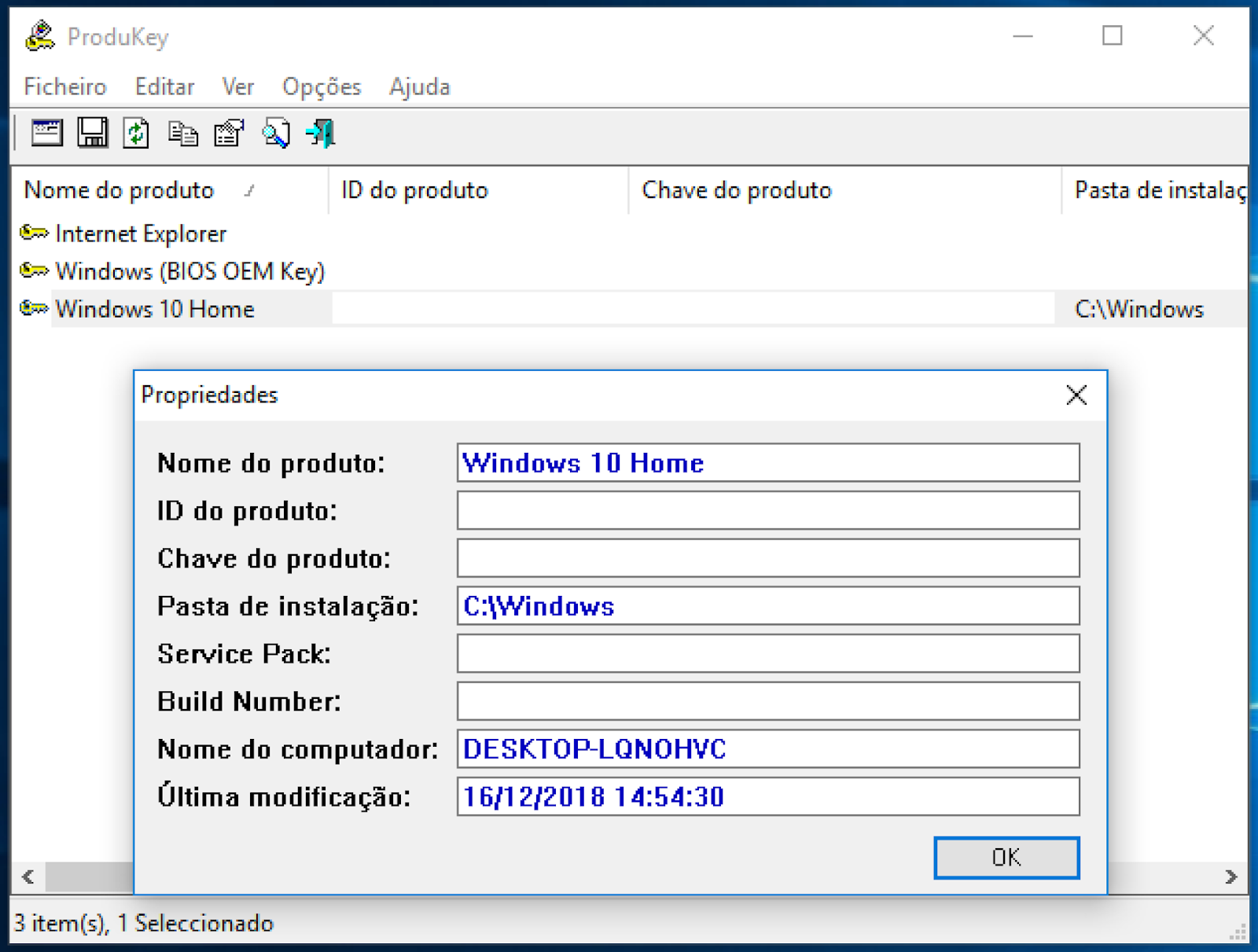This screenshot has width=1258, height=952.
Task: Click the key icon beside Internet Explorer
Action: tap(33, 233)
